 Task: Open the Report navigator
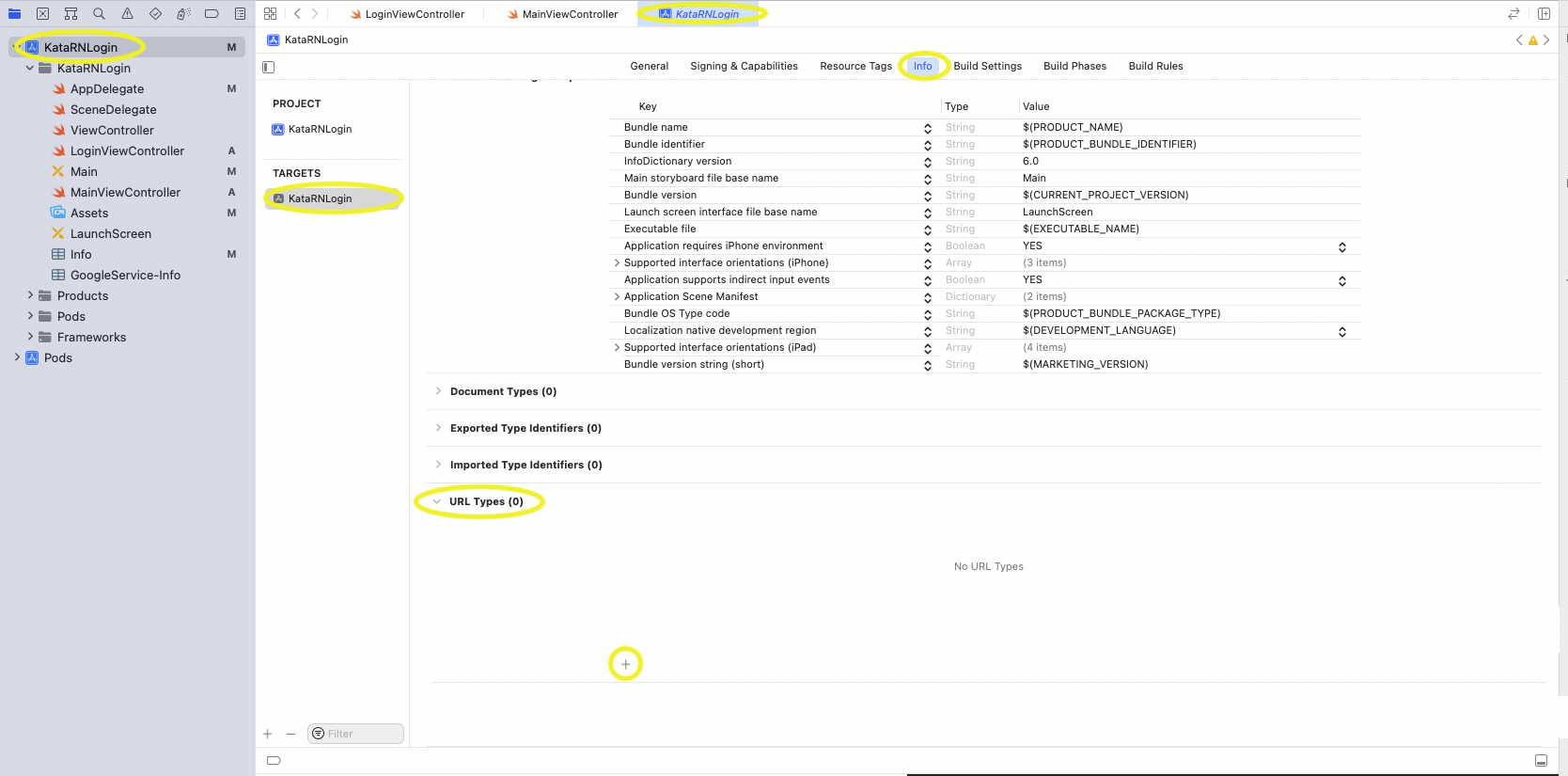tap(240, 14)
